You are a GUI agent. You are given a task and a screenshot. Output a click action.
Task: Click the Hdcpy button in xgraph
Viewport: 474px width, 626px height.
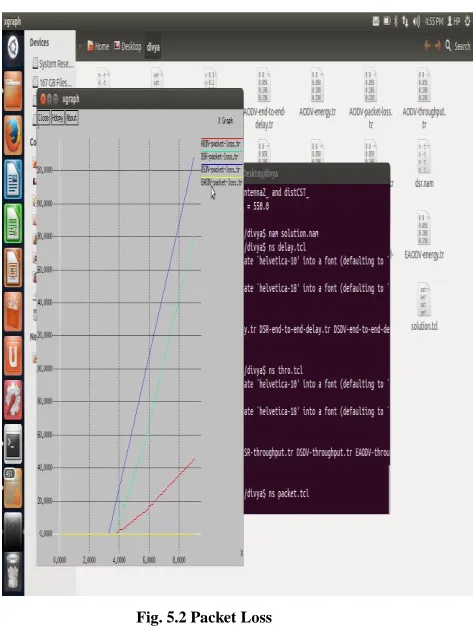(58, 118)
